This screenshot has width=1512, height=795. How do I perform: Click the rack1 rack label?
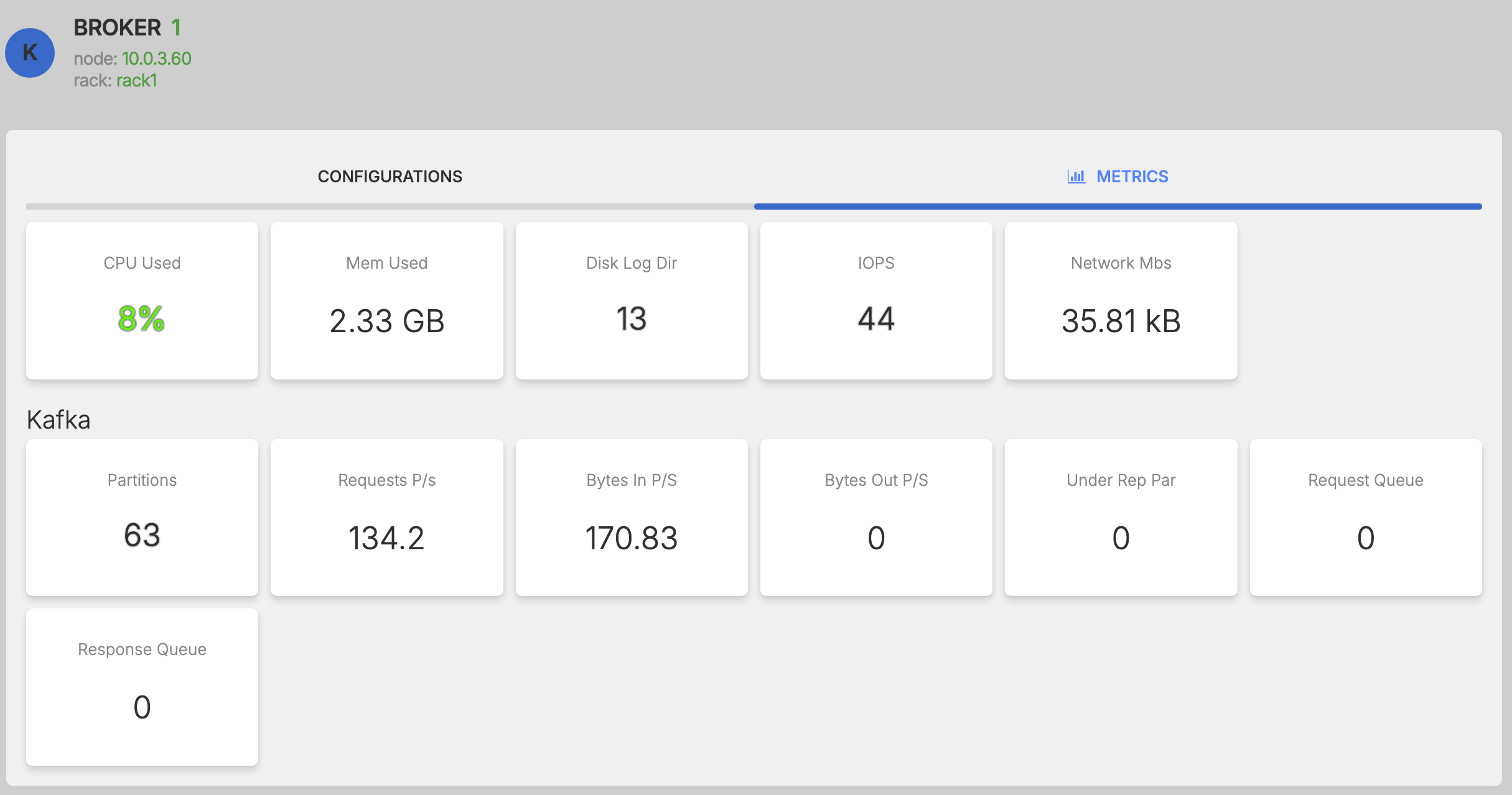click(136, 81)
